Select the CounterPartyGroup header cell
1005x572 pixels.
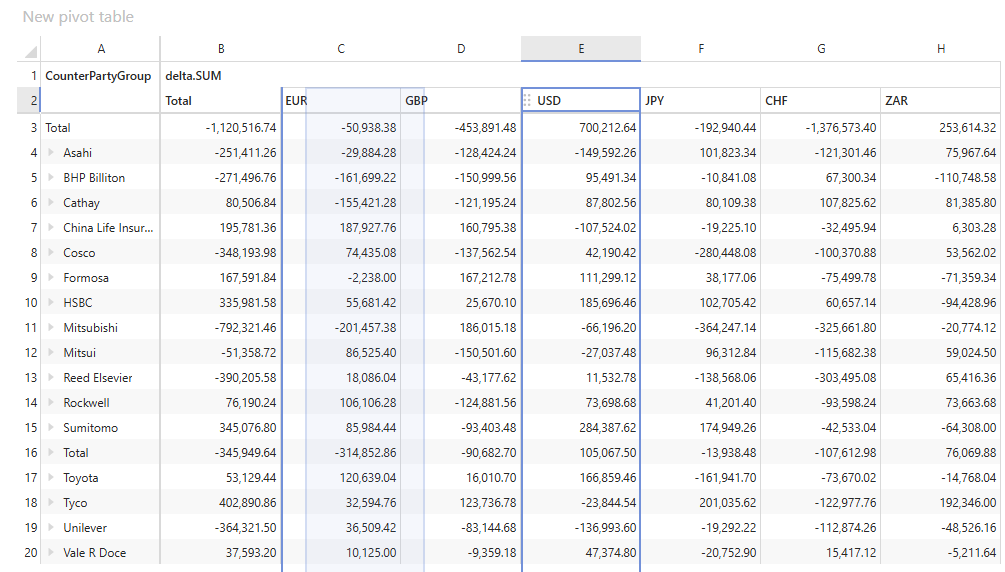[101, 76]
